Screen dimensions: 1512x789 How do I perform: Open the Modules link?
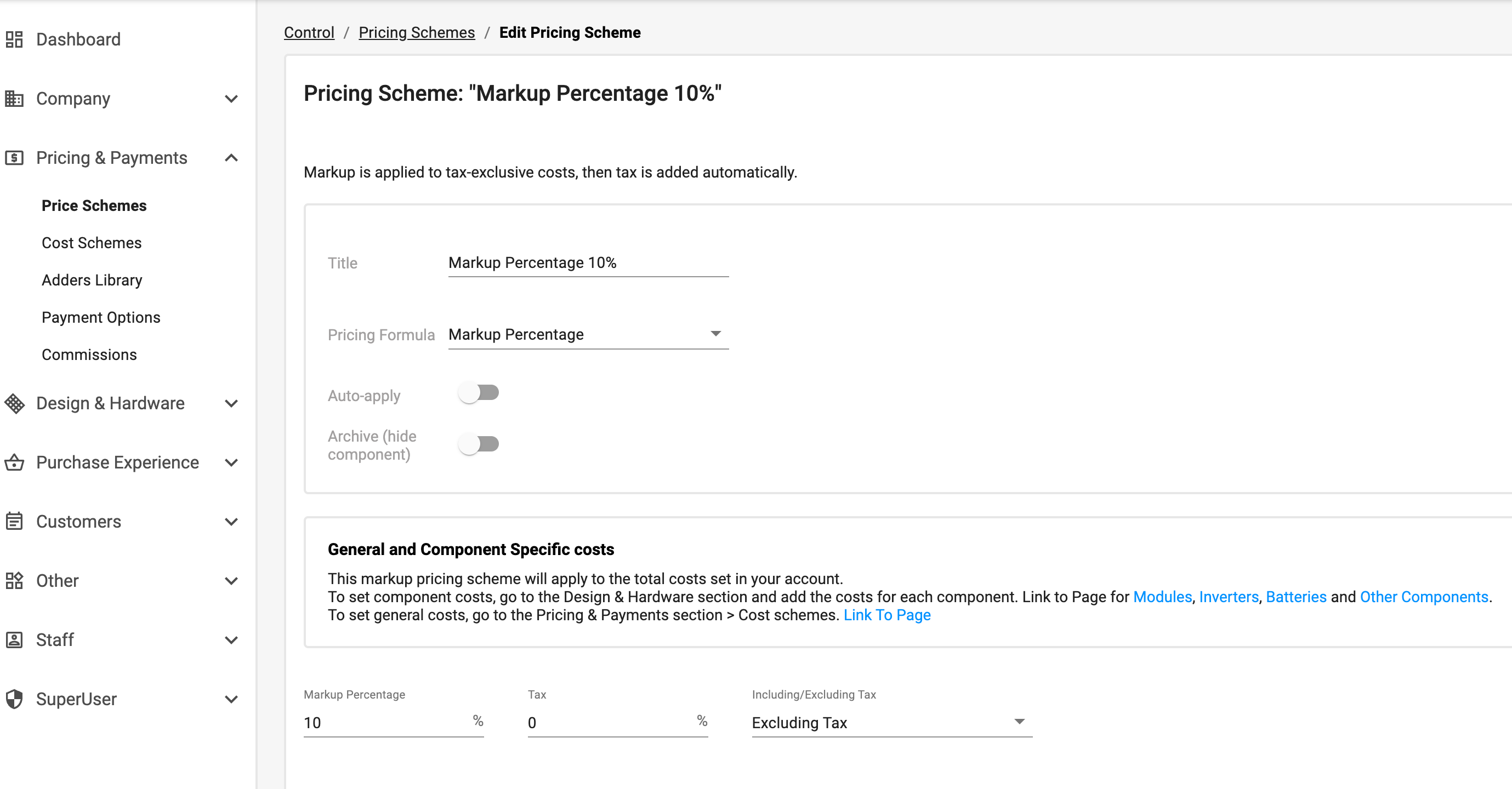pyautogui.click(x=1162, y=597)
